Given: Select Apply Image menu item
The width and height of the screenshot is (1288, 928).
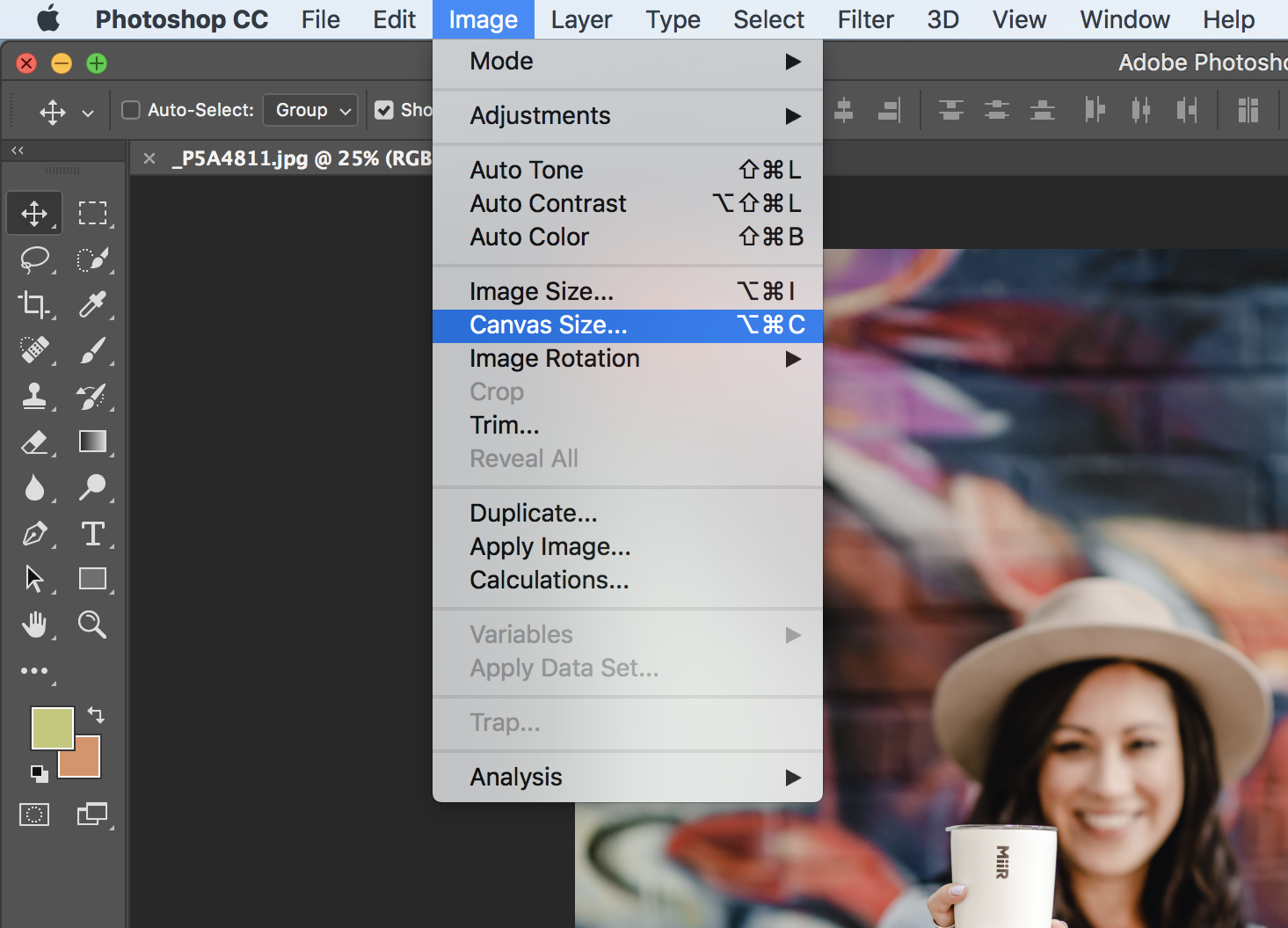Looking at the screenshot, I should [628, 547].
